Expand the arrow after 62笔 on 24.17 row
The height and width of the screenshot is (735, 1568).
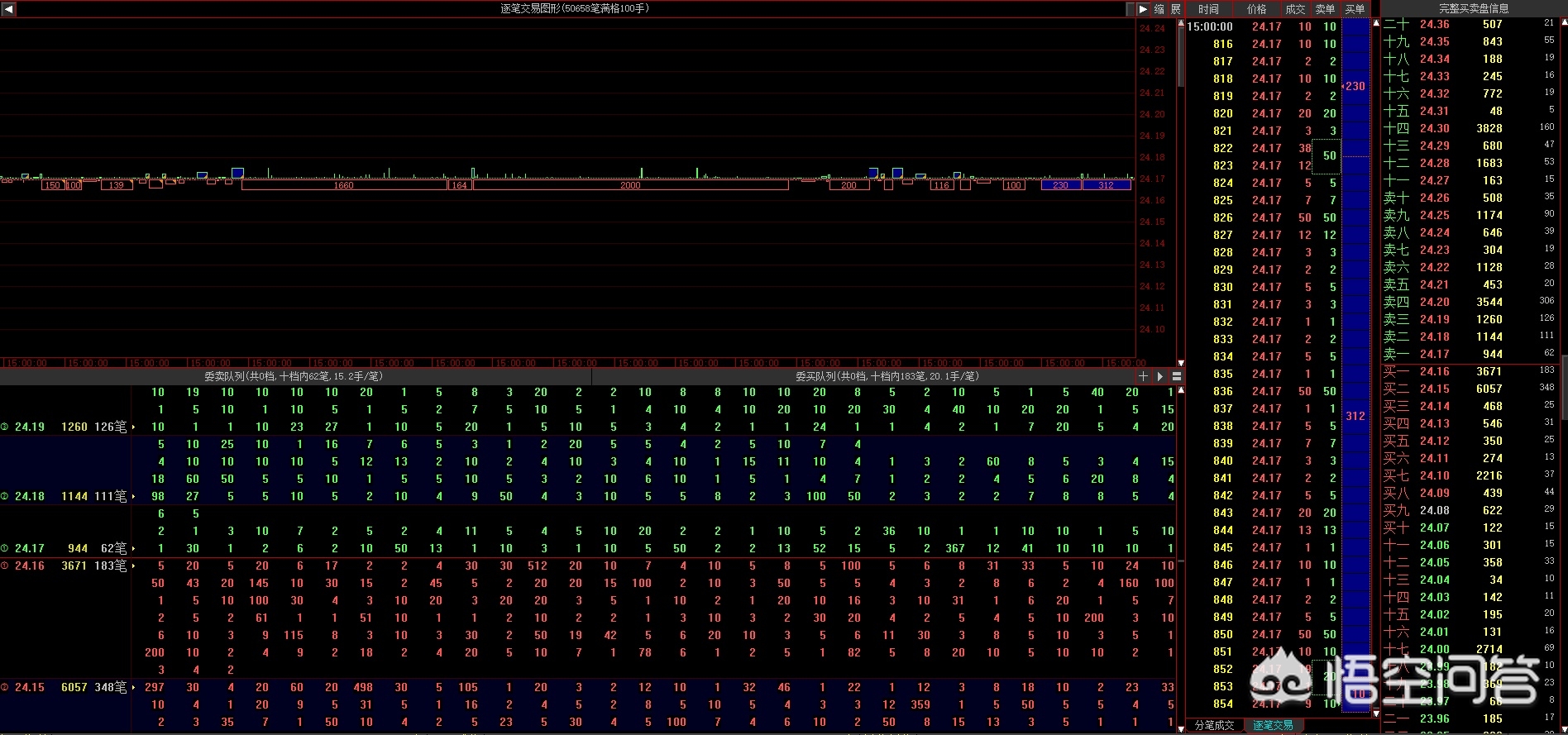click(x=133, y=549)
